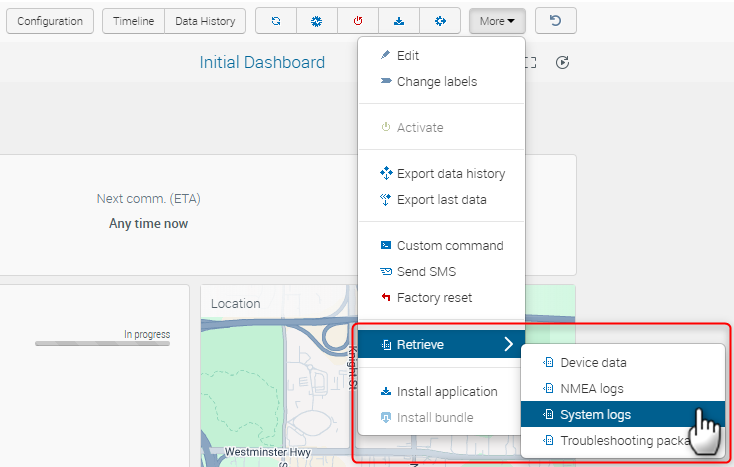Click the download install toolbar icon
734x467 pixels.
click(x=399, y=21)
